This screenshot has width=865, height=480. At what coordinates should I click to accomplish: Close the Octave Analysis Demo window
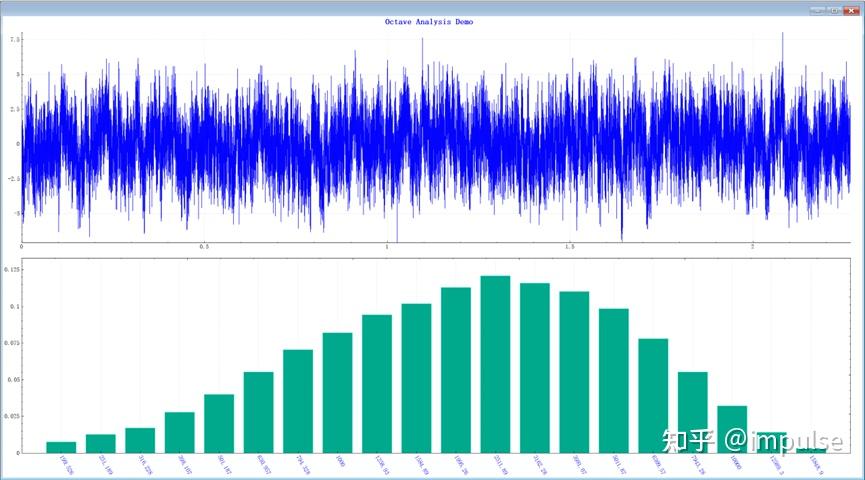coord(851,10)
